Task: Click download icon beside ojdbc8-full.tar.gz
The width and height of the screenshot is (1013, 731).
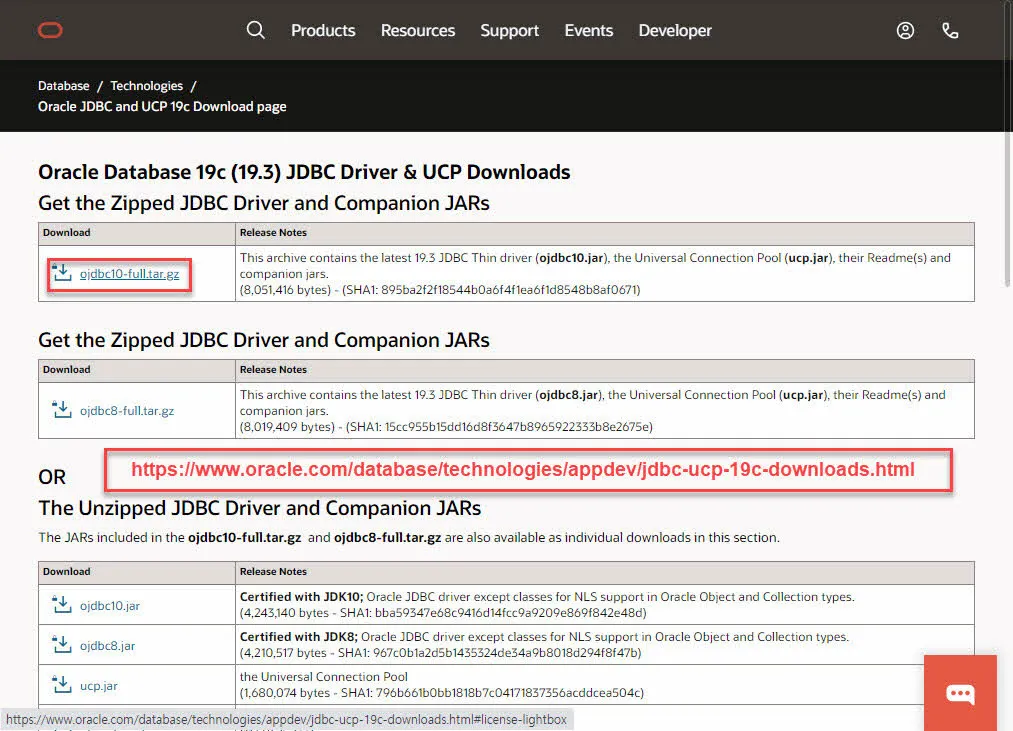Action: point(62,410)
